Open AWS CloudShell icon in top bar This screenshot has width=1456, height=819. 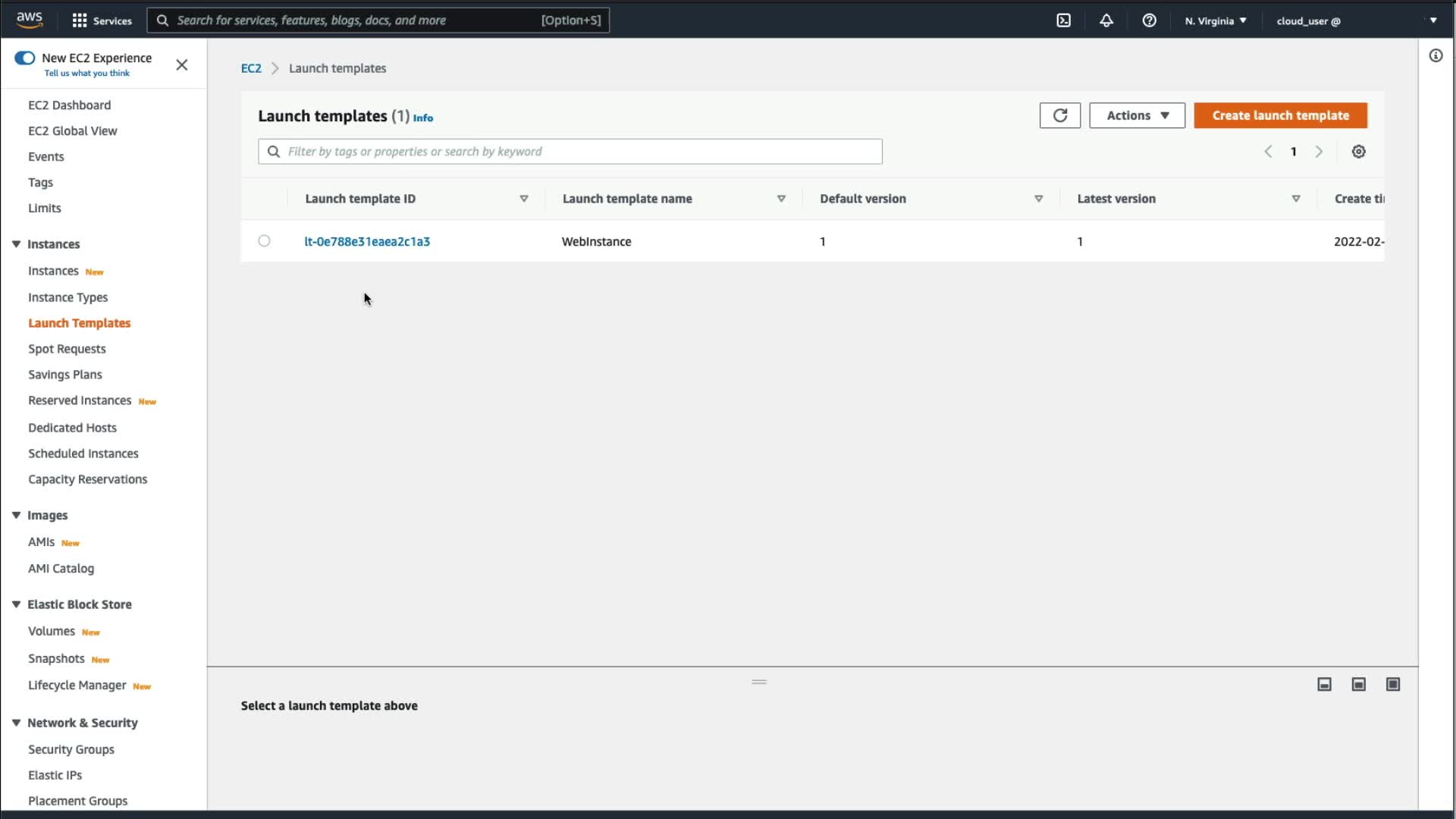[x=1063, y=20]
